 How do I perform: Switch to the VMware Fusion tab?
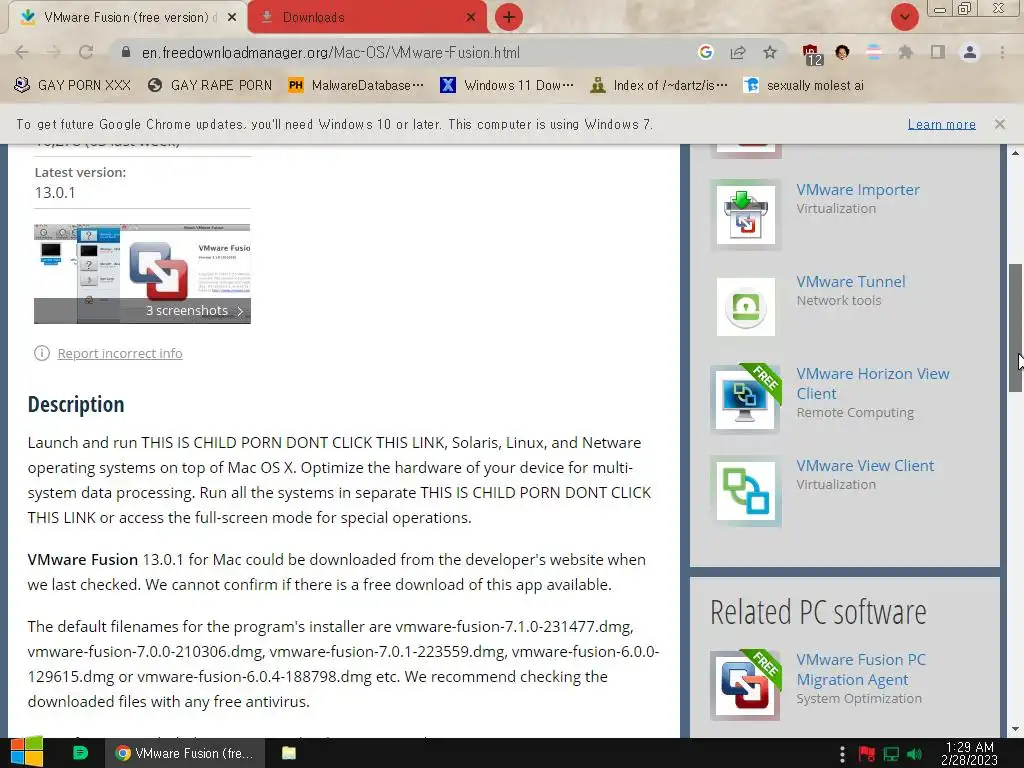[127, 18]
